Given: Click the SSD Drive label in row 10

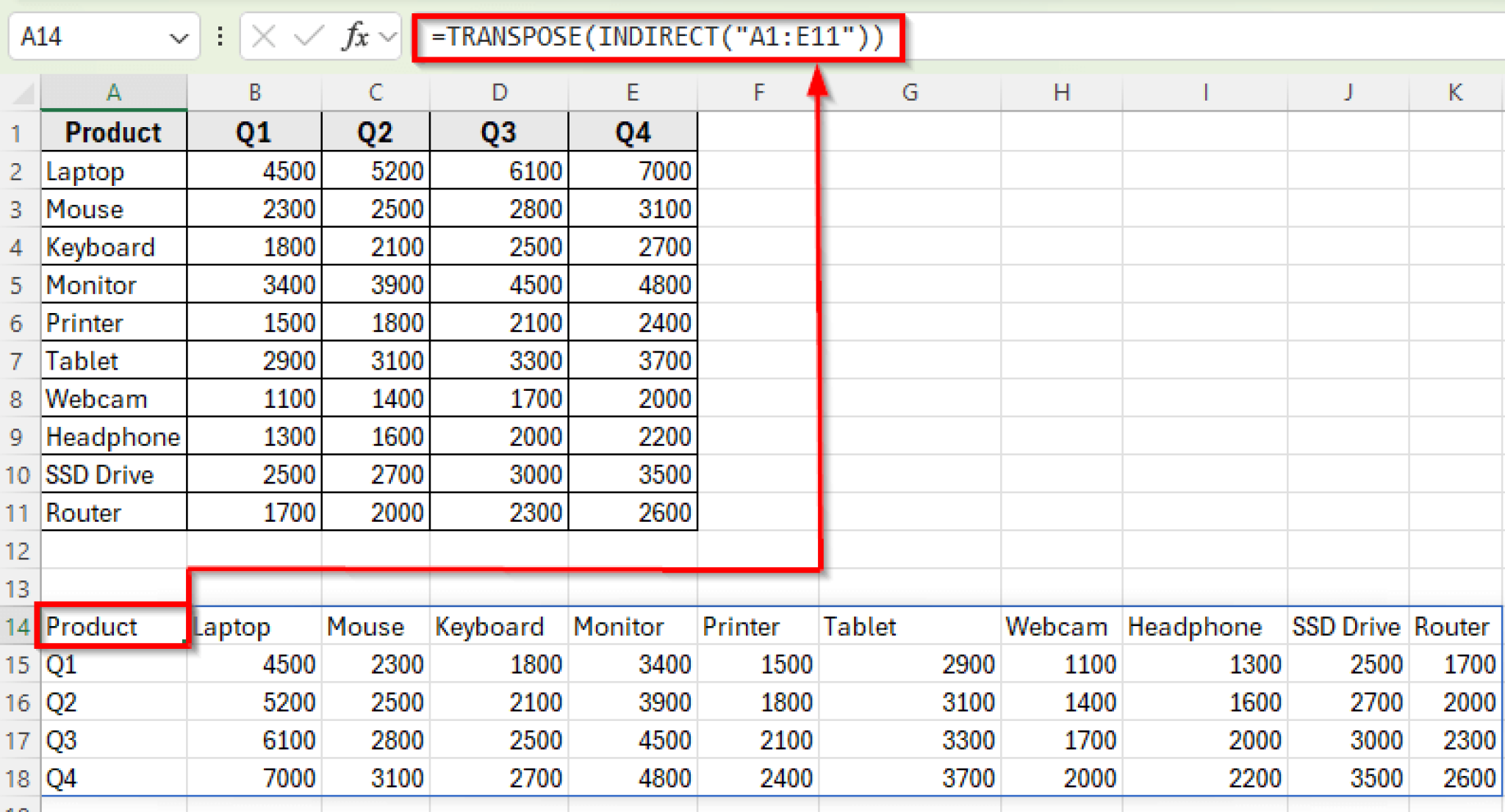Looking at the screenshot, I should click(113, 475).
